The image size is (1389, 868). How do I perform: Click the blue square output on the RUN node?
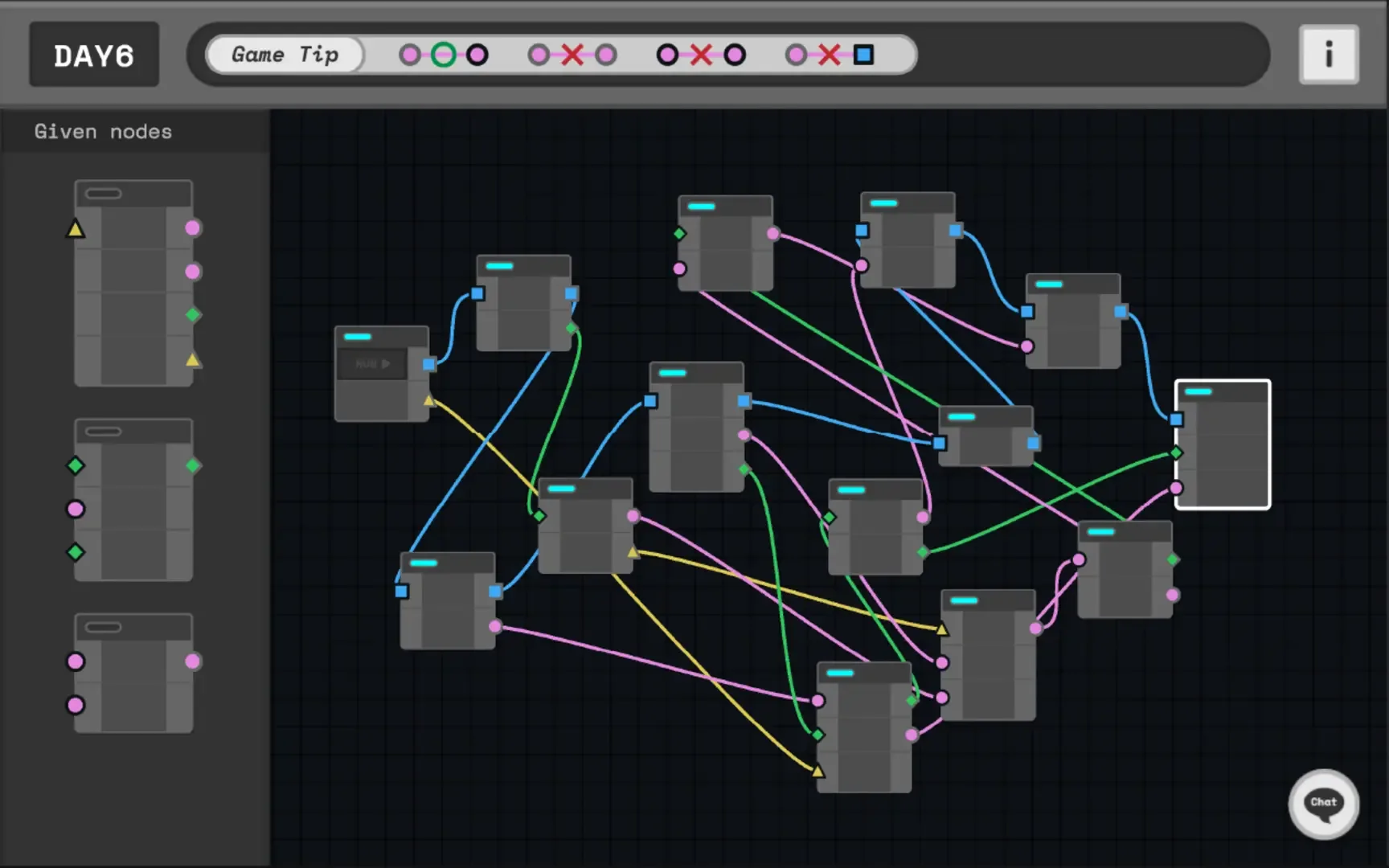tap(429, 364)
